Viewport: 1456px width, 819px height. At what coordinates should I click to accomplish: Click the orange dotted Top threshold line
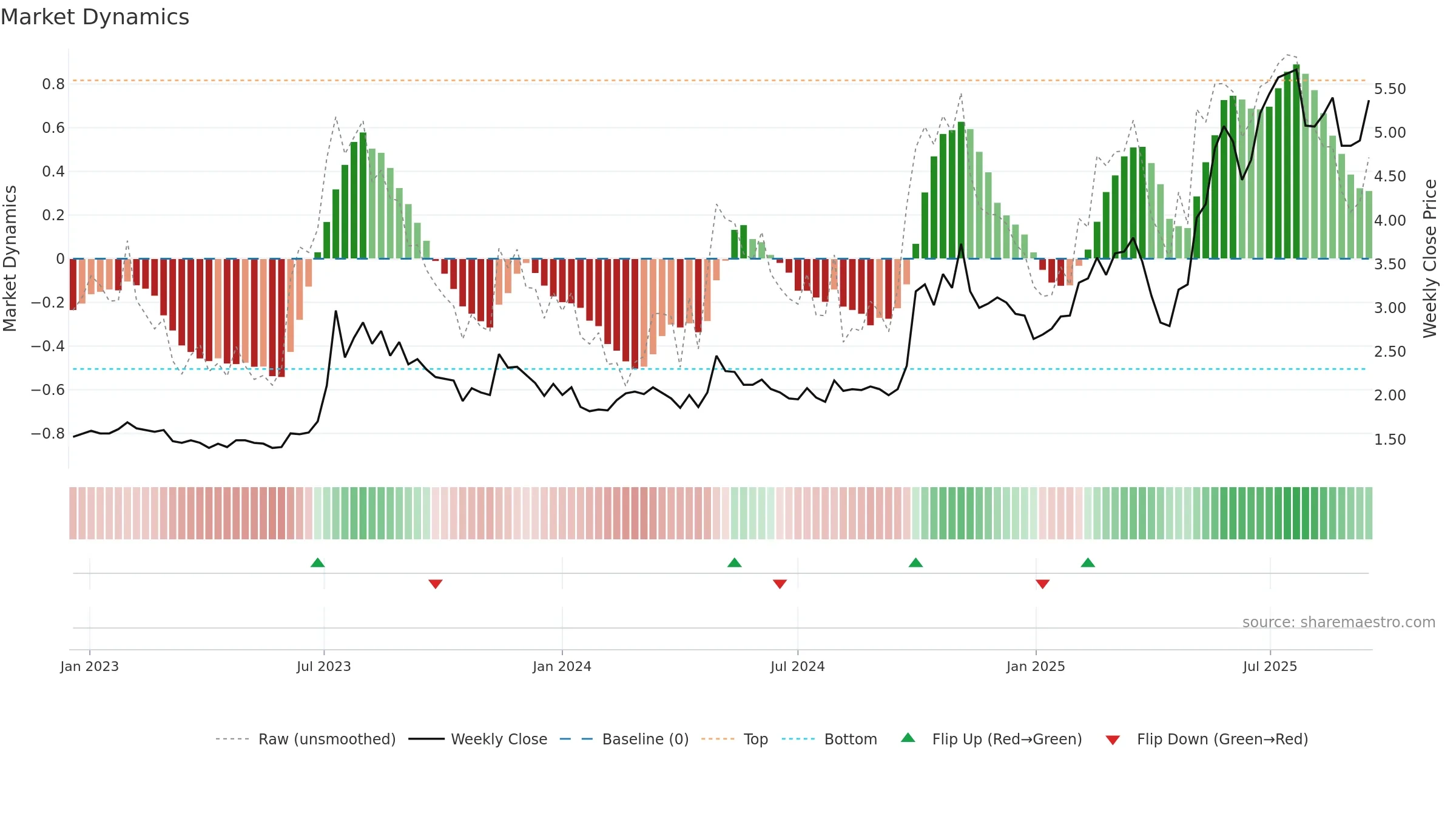pyautogui.click(x=719, y=80)
